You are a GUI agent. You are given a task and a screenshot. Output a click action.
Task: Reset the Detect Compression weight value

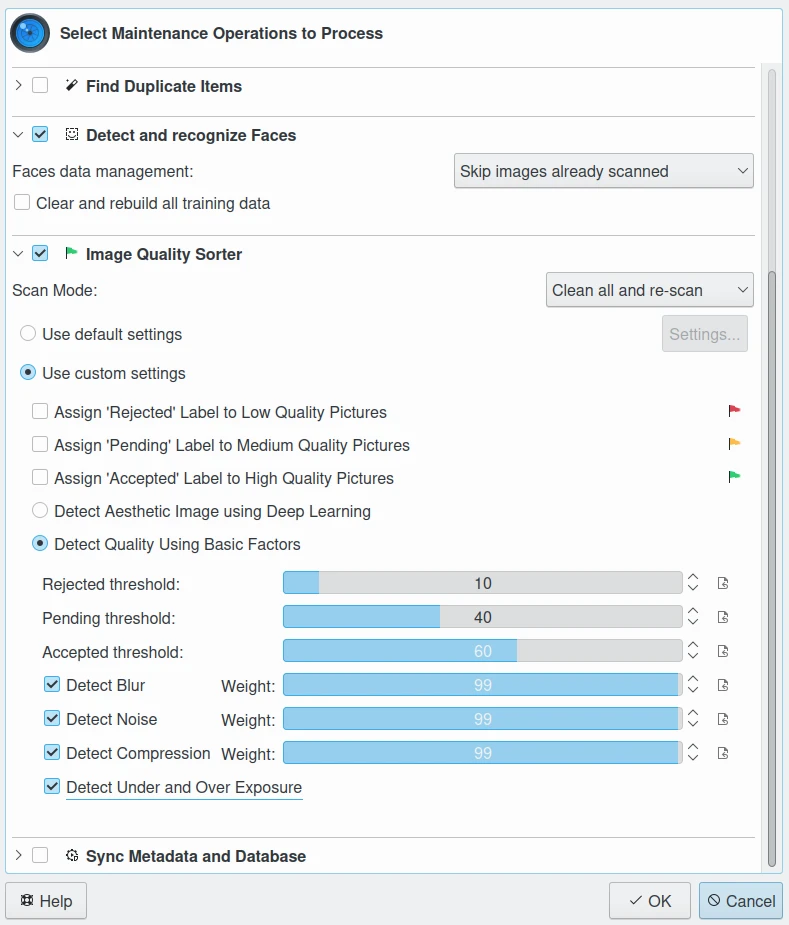723,753
